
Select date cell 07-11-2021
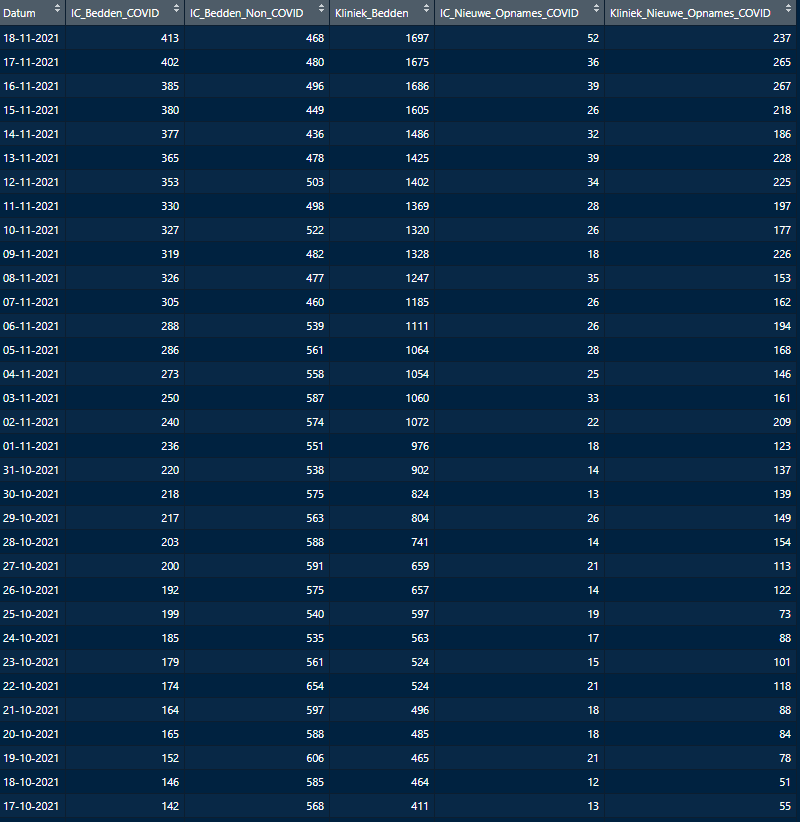pyautogui.click(x=31, y=302)
